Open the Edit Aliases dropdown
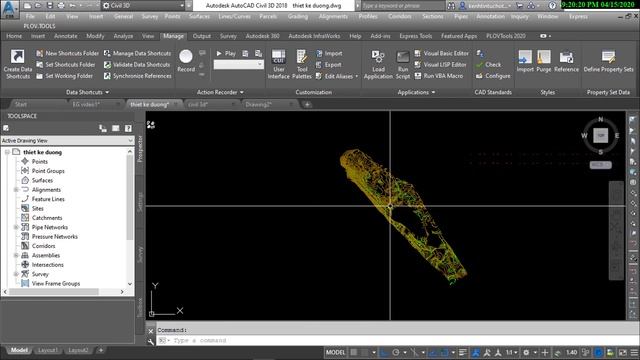This screenshot has width=640, height=360. [x=357, y=76]
